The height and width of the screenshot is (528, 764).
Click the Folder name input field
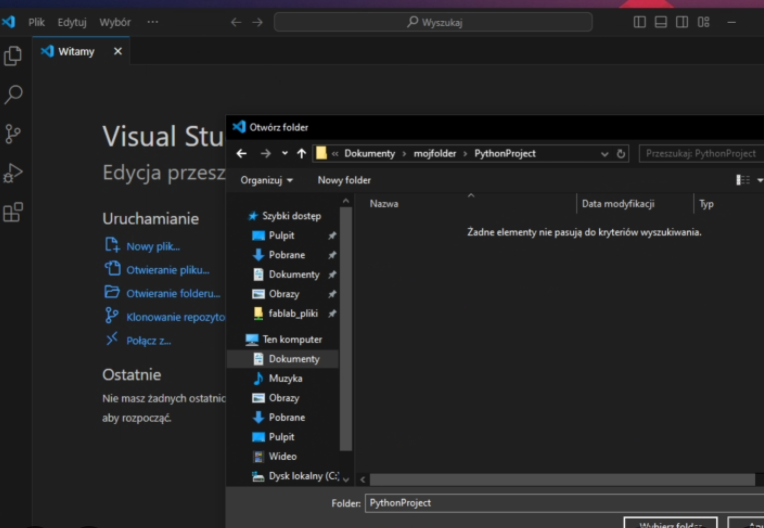tap(564, 503)
